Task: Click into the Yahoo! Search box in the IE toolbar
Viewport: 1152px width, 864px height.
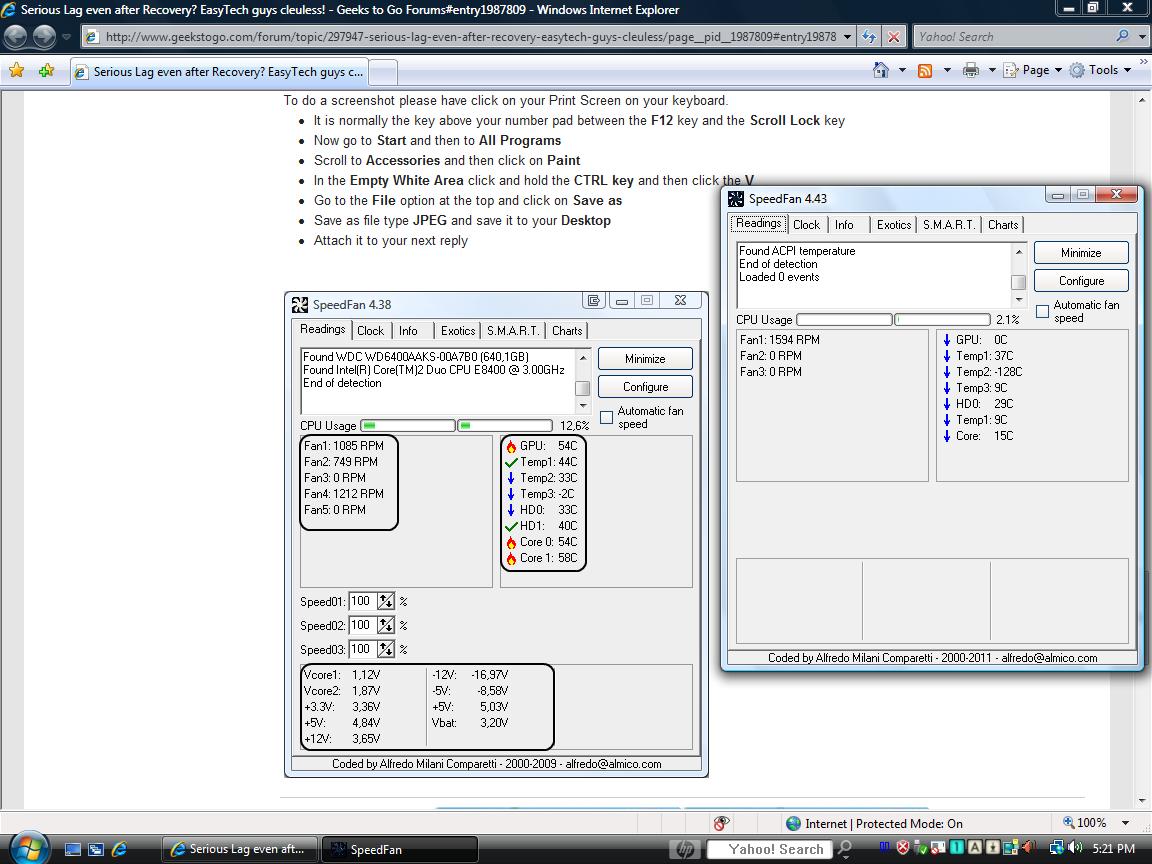Action: [1012, 36]
